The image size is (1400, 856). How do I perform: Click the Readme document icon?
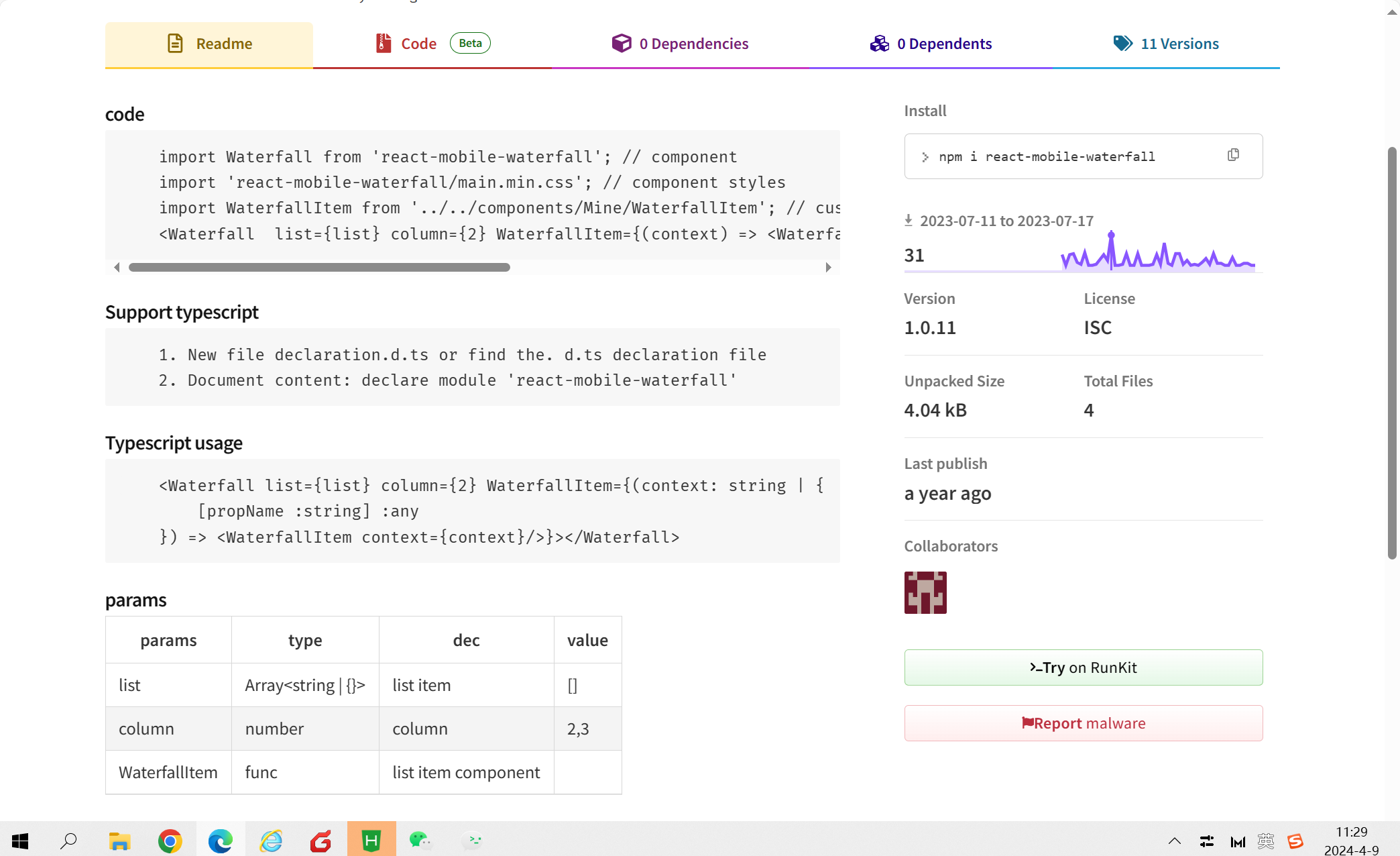(x=175, y=44)
